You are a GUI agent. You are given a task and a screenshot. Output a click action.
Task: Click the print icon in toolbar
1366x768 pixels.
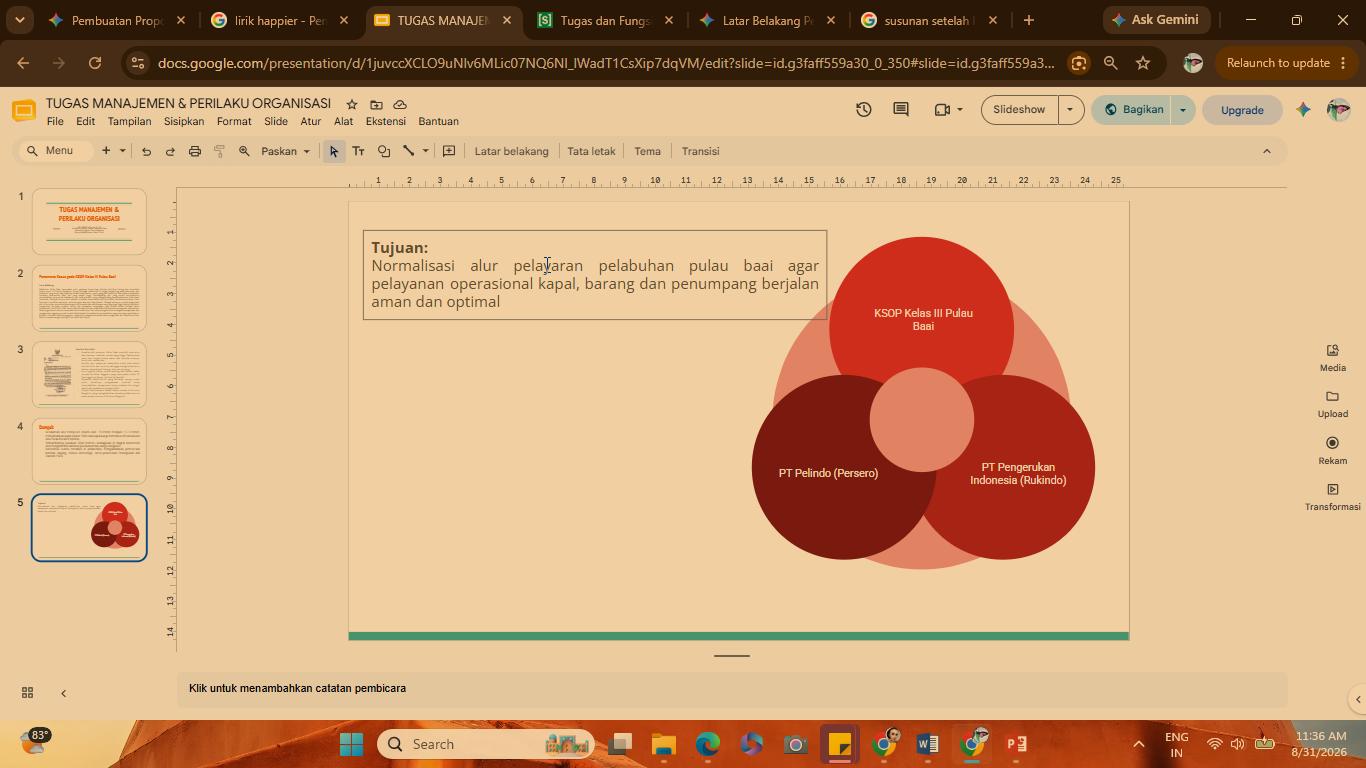pos(195,151)
